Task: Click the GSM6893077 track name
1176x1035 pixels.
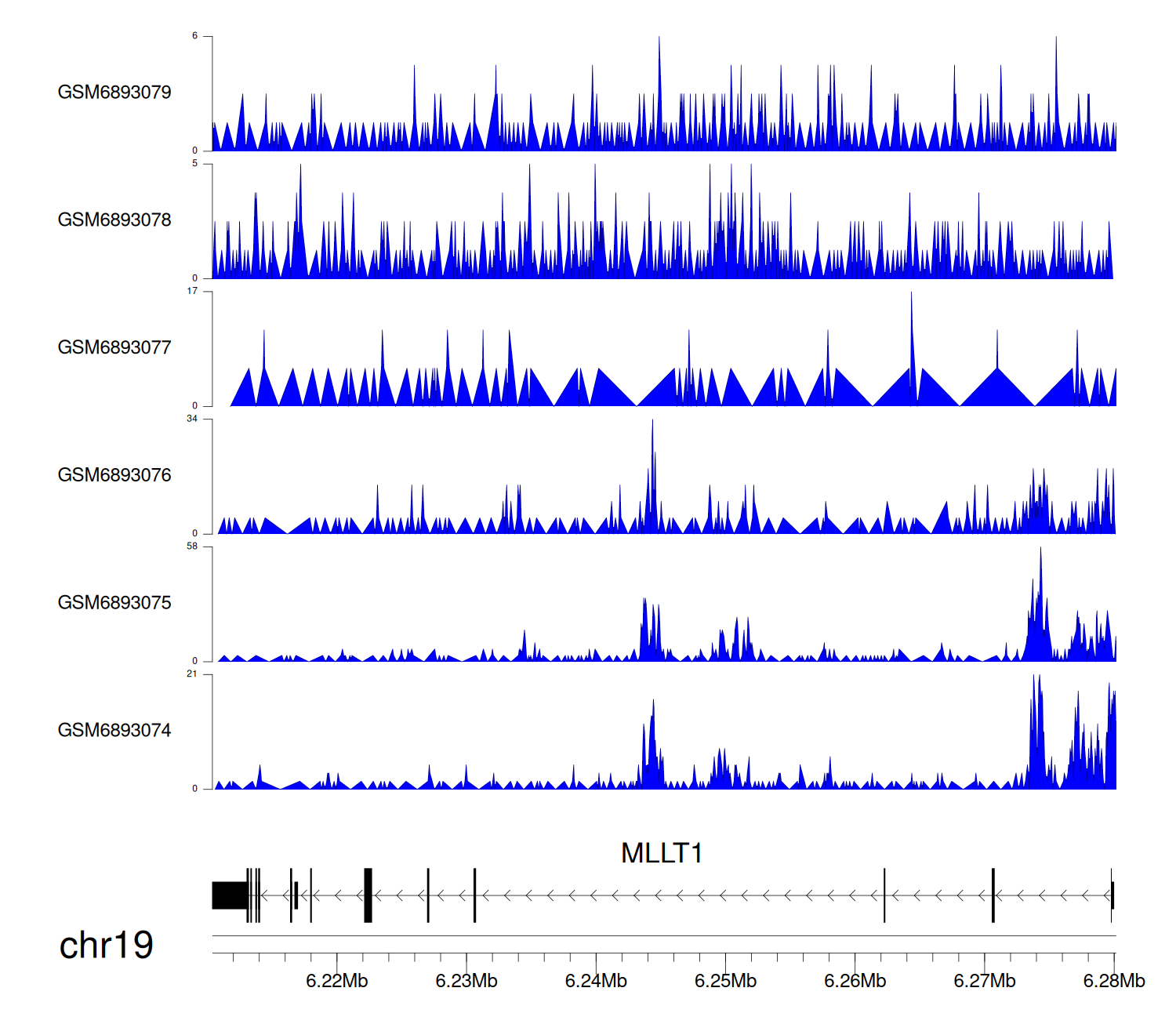Action: tap(114, 348)
